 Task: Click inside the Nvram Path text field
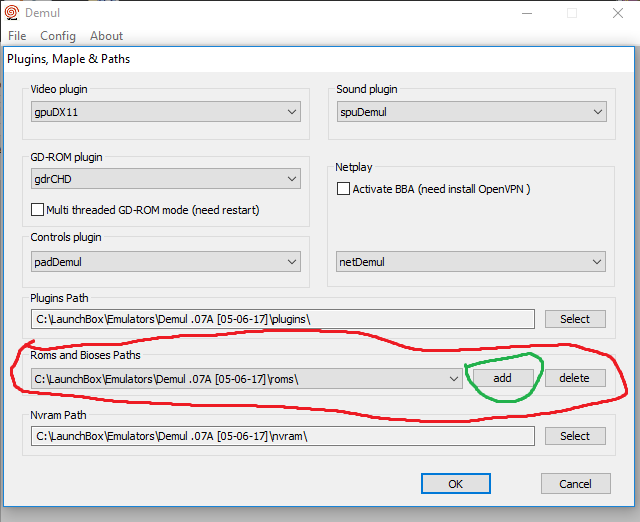(283, 436)
